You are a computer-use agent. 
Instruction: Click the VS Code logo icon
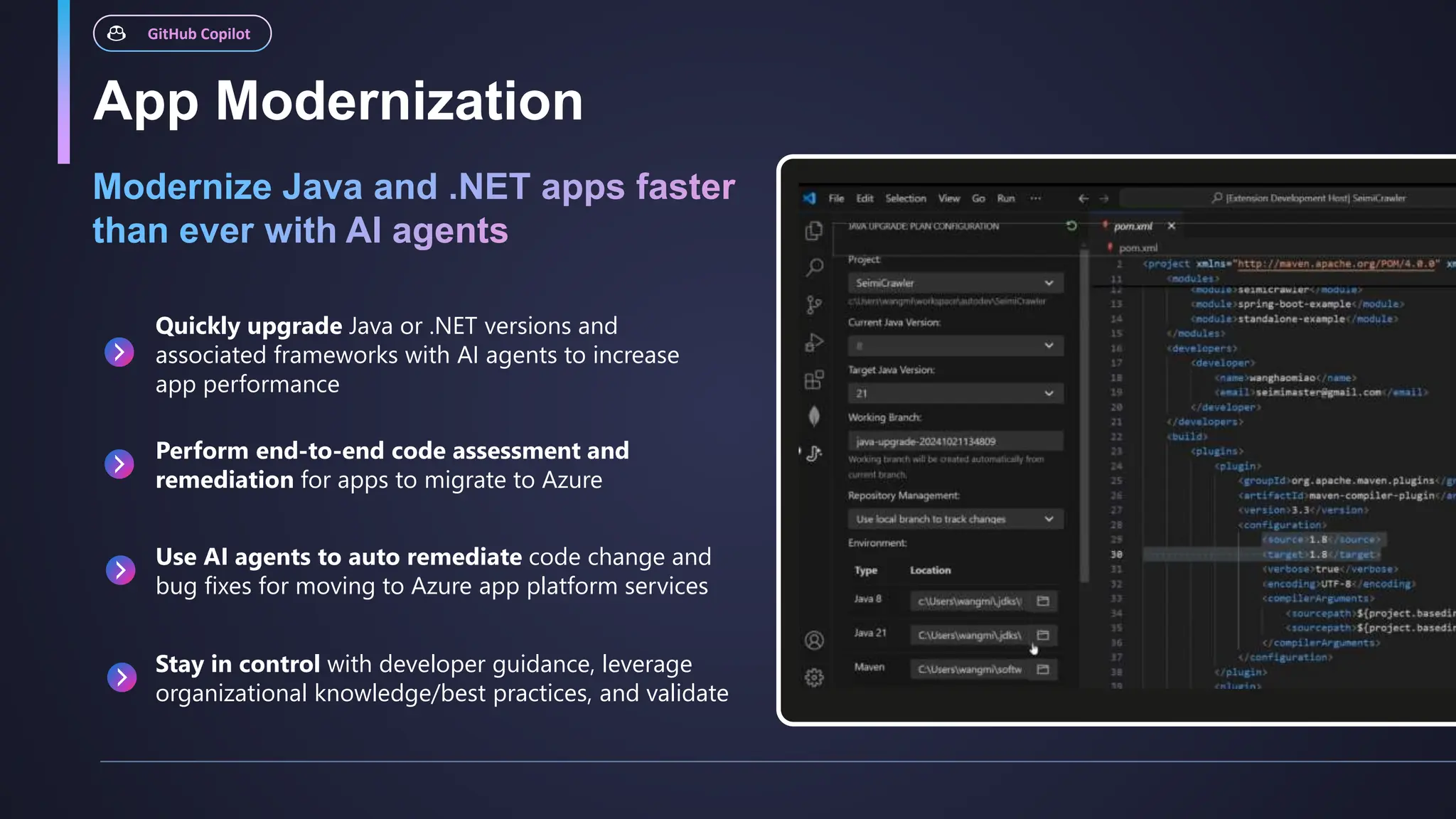pos(810,198)
